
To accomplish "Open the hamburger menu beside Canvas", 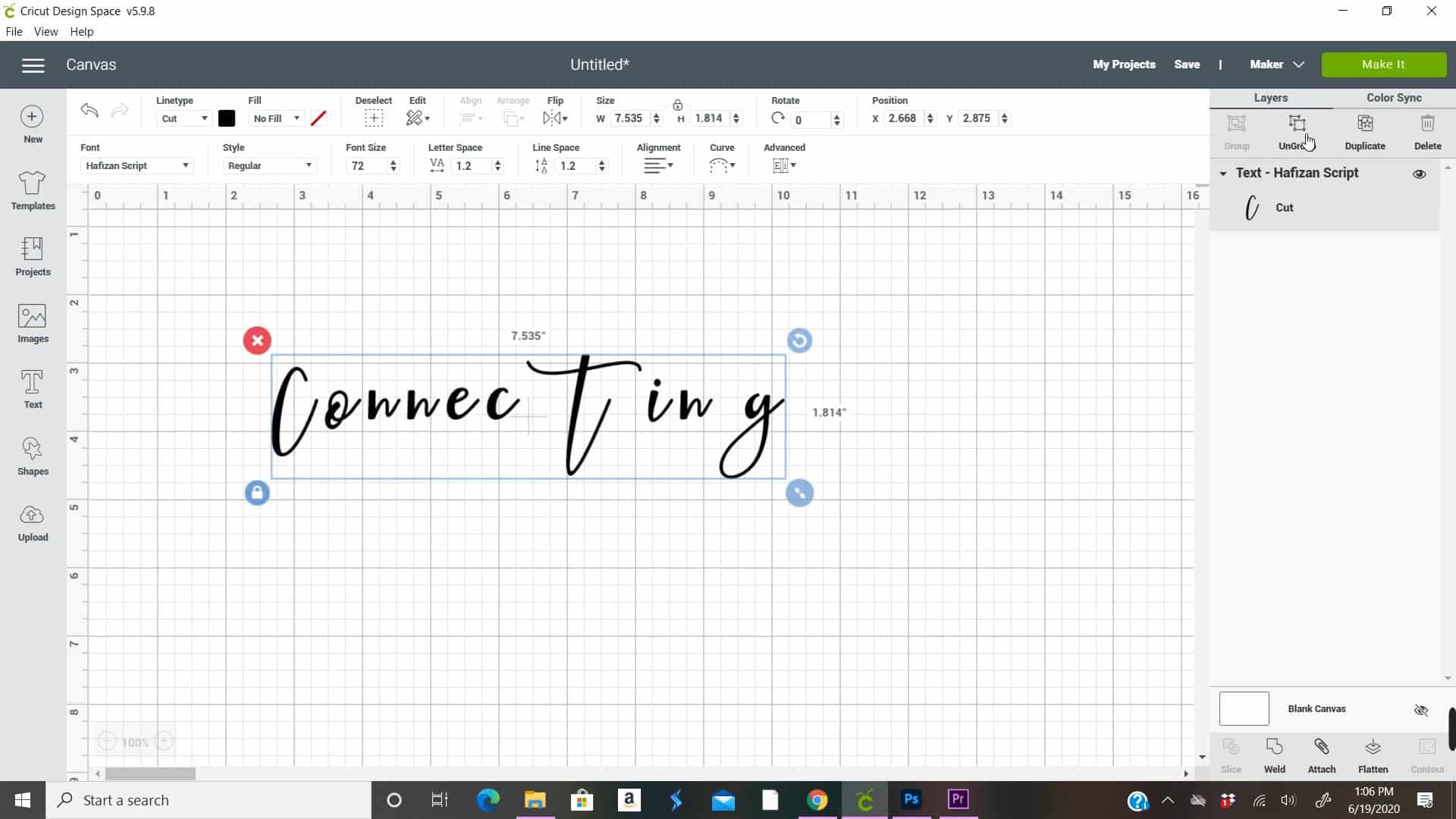I will click(x=33, y=65).
